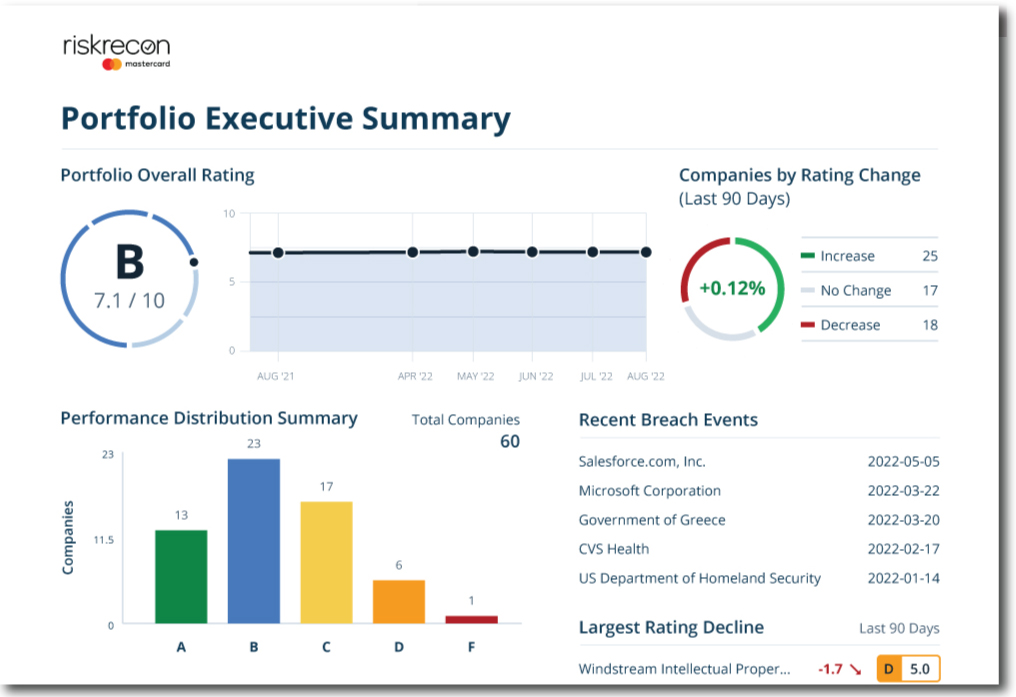Click the green Increase legend marker

[808, 256]
